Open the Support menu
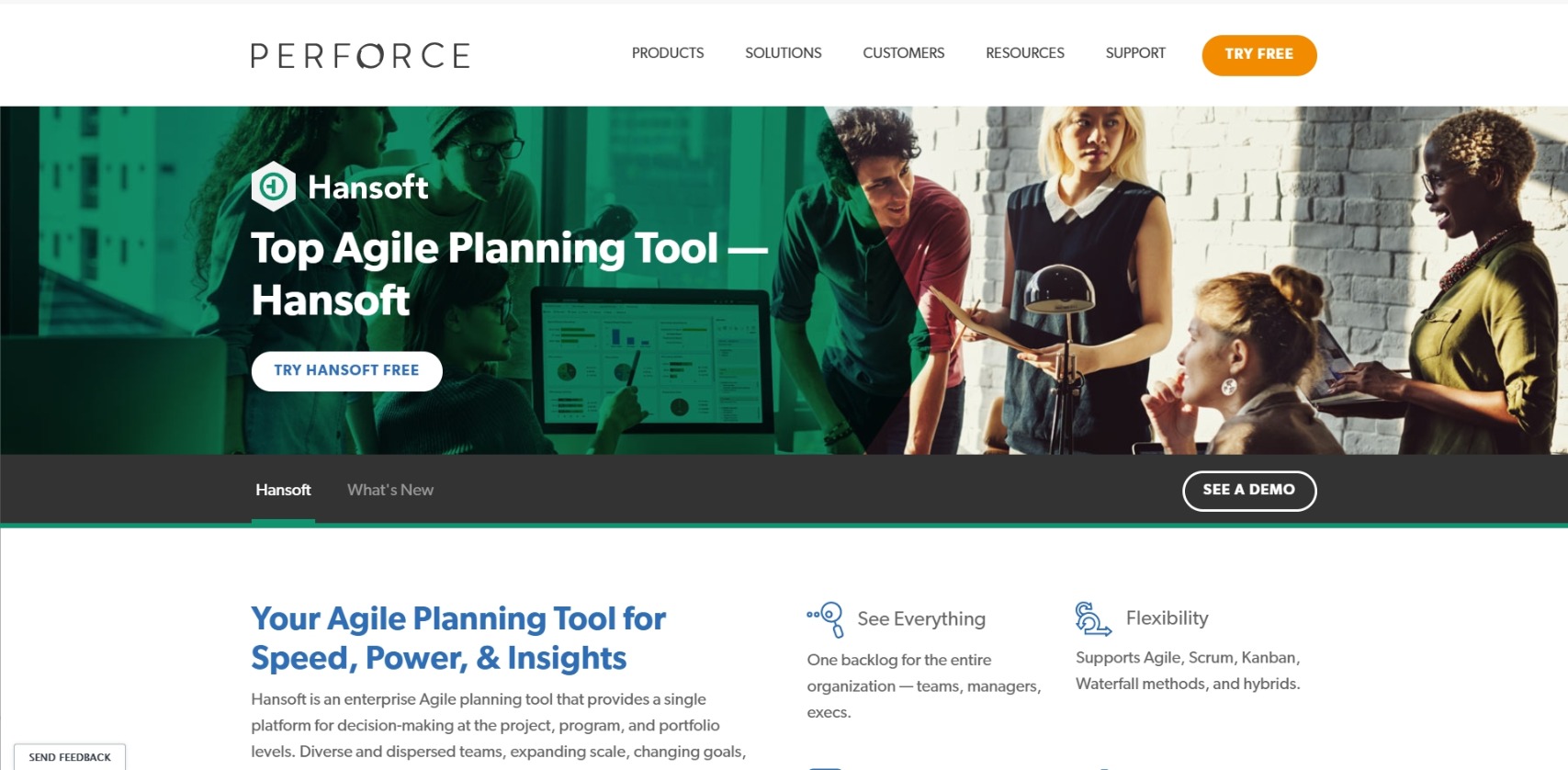 tap(1135, 53)
